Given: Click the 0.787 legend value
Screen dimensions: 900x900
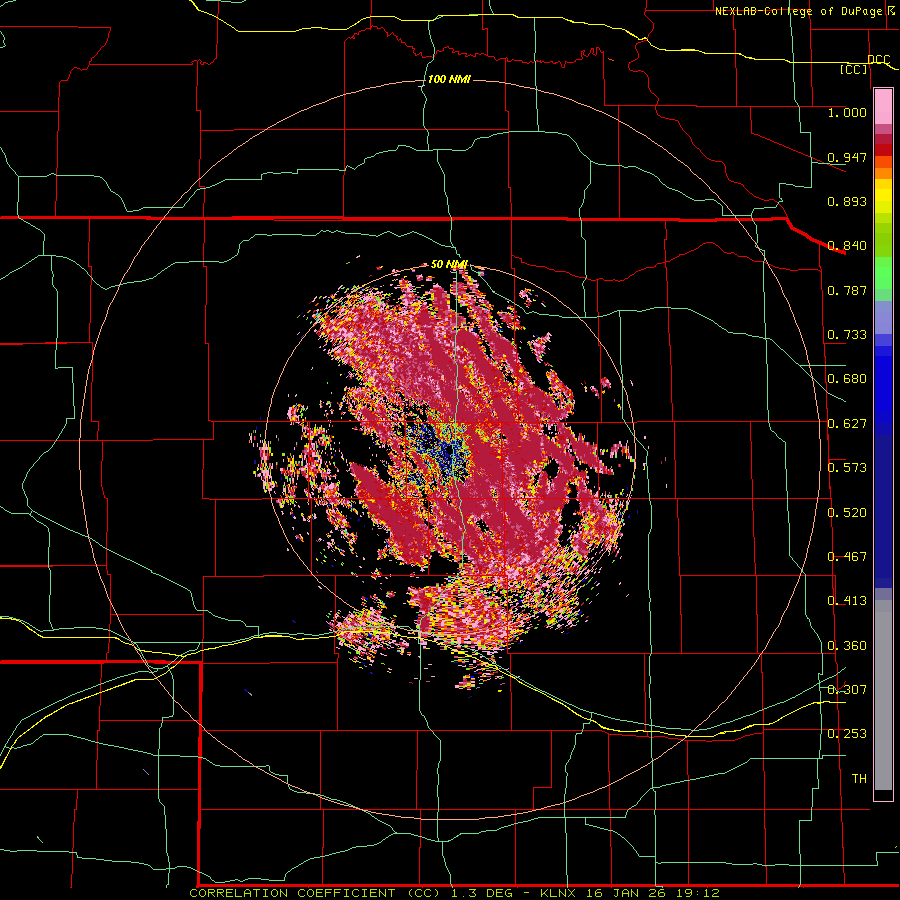Looking at the screenshot, I should tap(847, 290).
